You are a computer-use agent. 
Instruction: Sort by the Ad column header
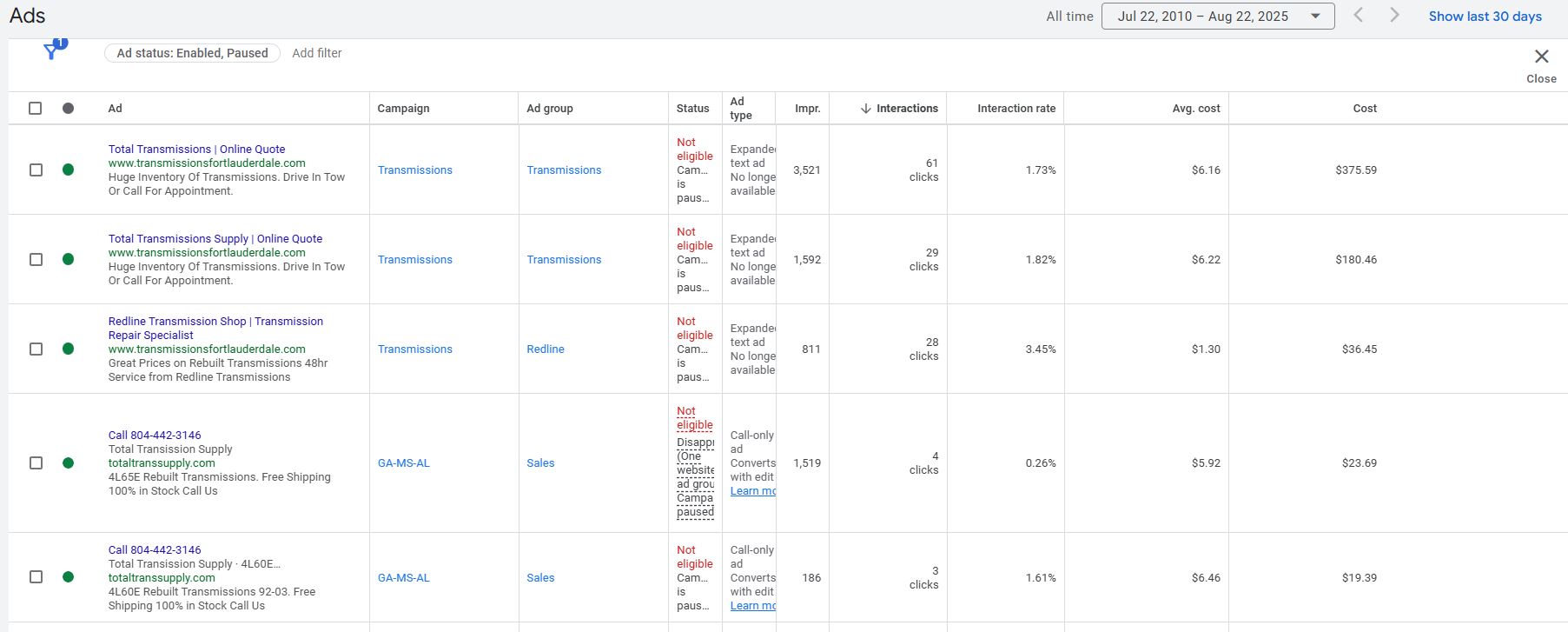click(x=115, y=109)
